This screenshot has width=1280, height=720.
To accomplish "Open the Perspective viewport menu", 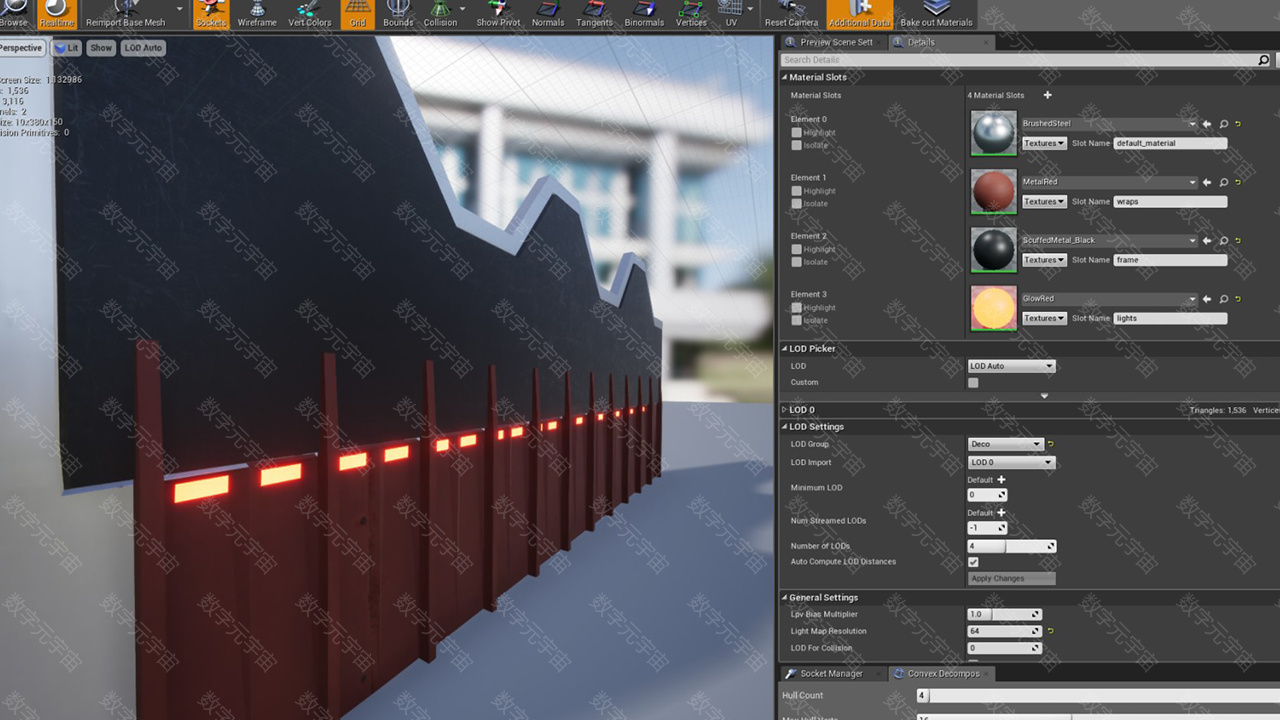I will tap(21, 48).
